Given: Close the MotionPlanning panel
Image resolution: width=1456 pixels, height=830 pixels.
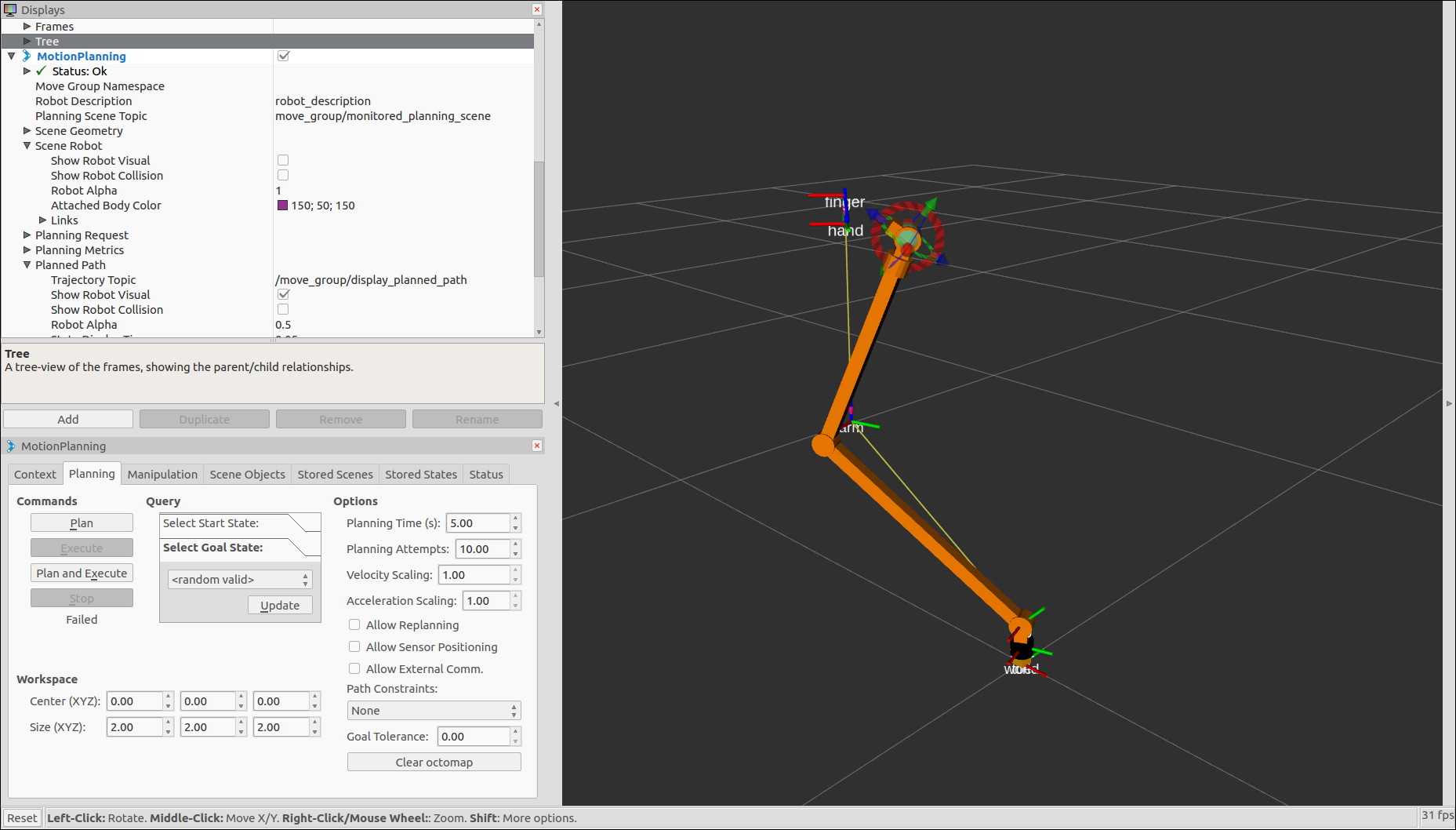Looking at the screenshot, I should click(537, 446).
